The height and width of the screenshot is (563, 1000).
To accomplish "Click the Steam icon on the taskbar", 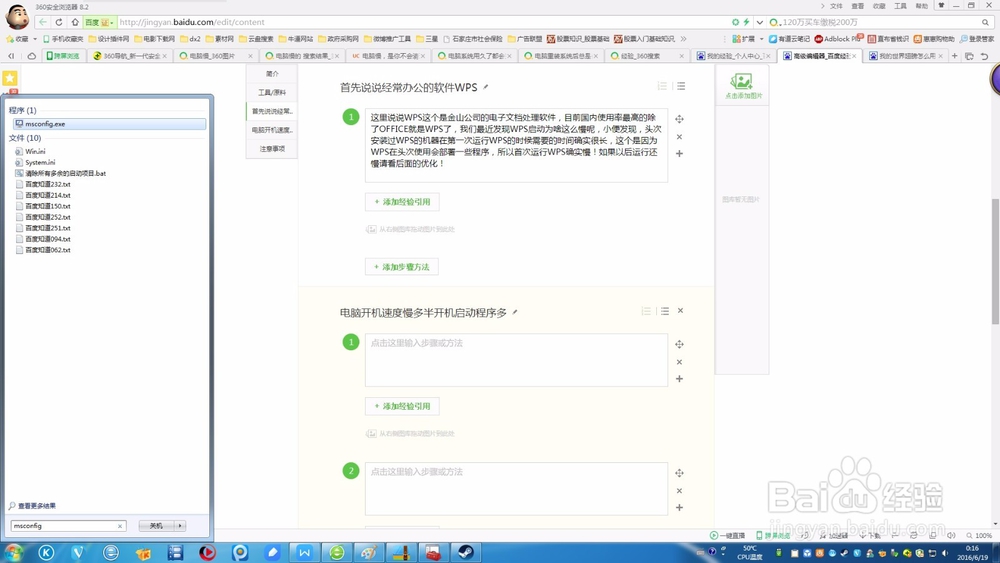I will pyautogui.click(x=466, y=552).
